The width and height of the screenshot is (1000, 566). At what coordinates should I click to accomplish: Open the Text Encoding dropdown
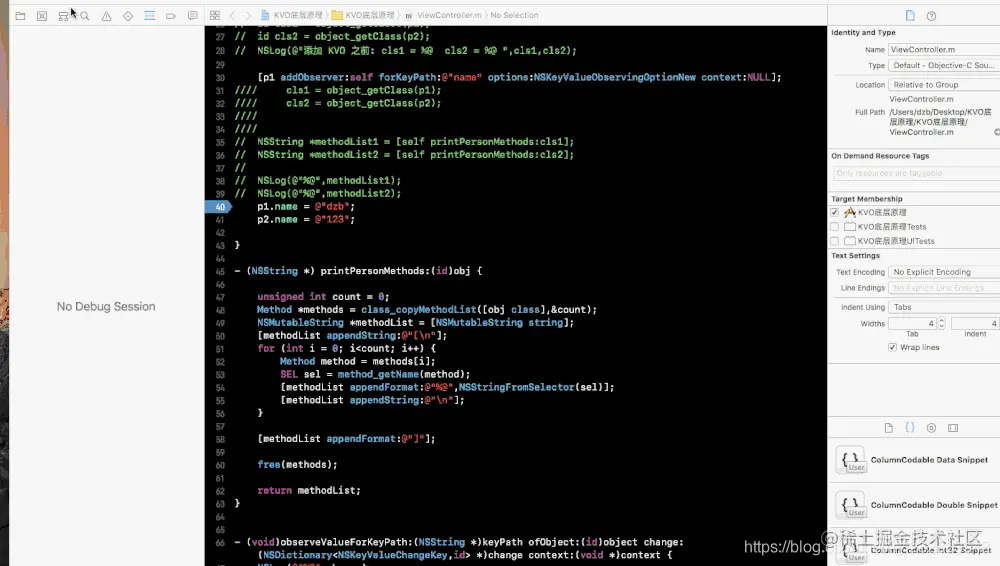(944, 272)
